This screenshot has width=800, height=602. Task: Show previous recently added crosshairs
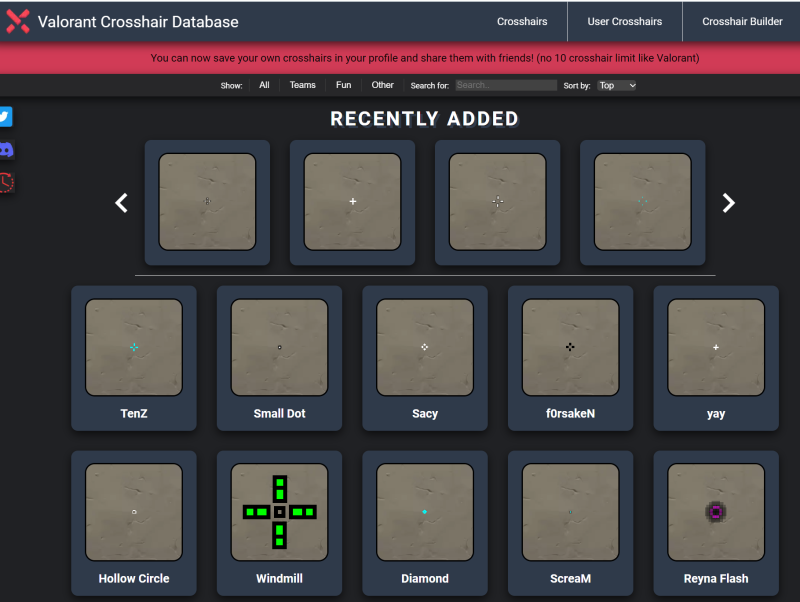tap(122, 203)
